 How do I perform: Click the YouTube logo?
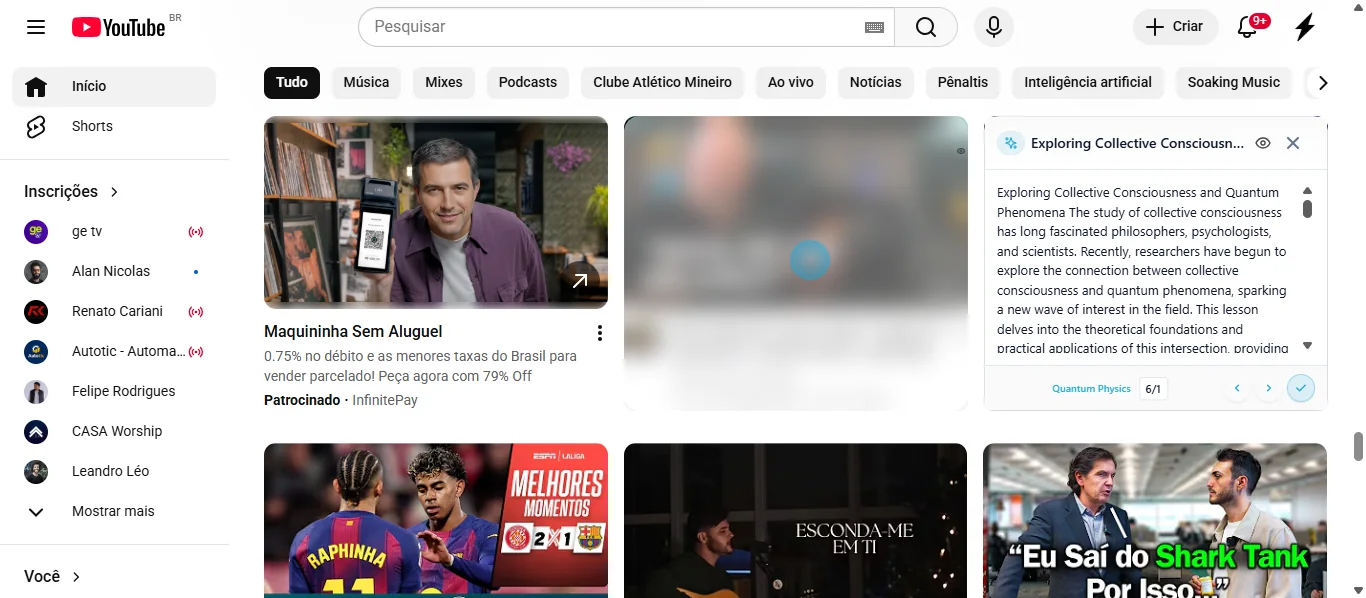pos(120,27)
